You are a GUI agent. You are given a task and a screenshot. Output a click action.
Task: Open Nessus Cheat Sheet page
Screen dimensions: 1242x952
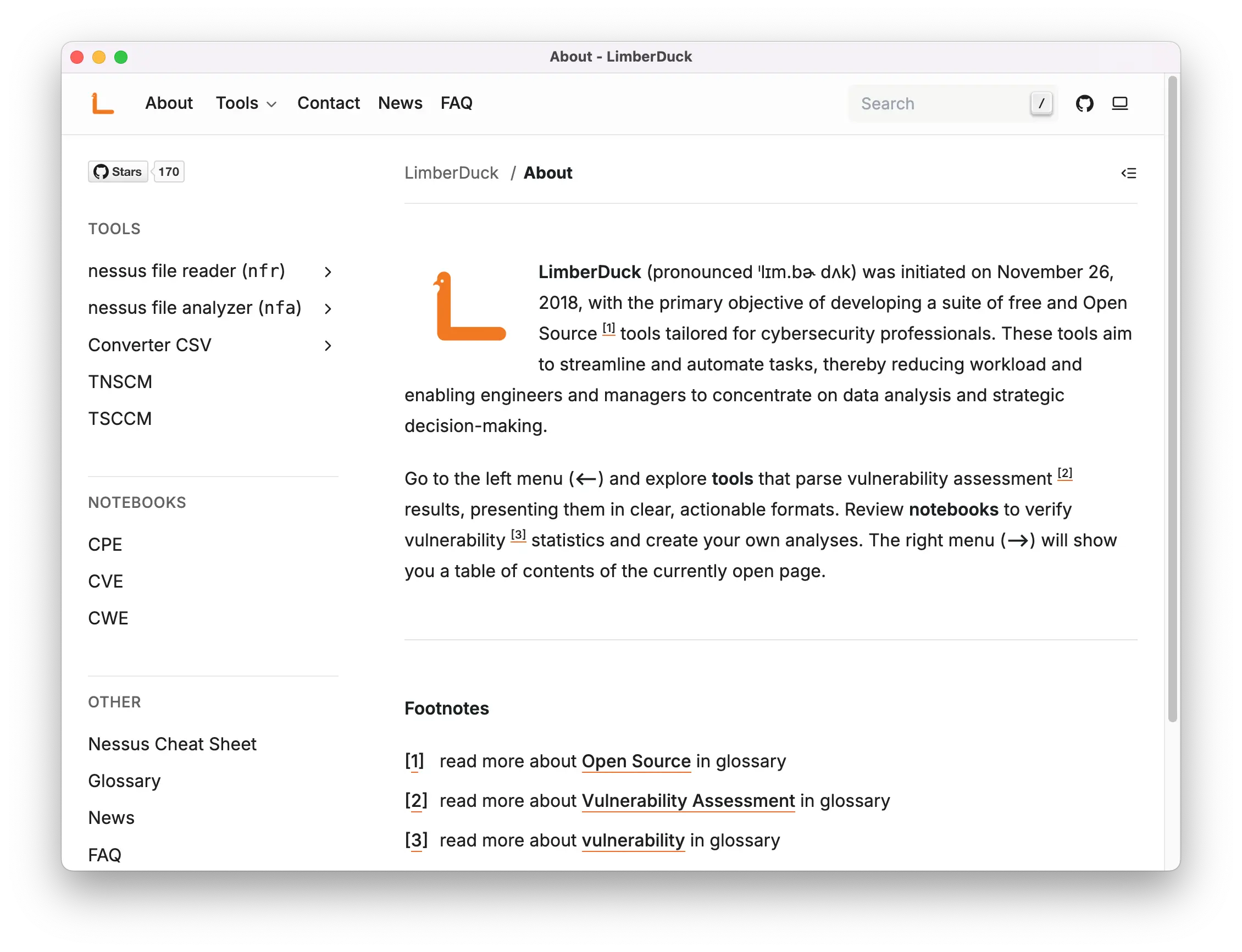[x=172, y=744]
